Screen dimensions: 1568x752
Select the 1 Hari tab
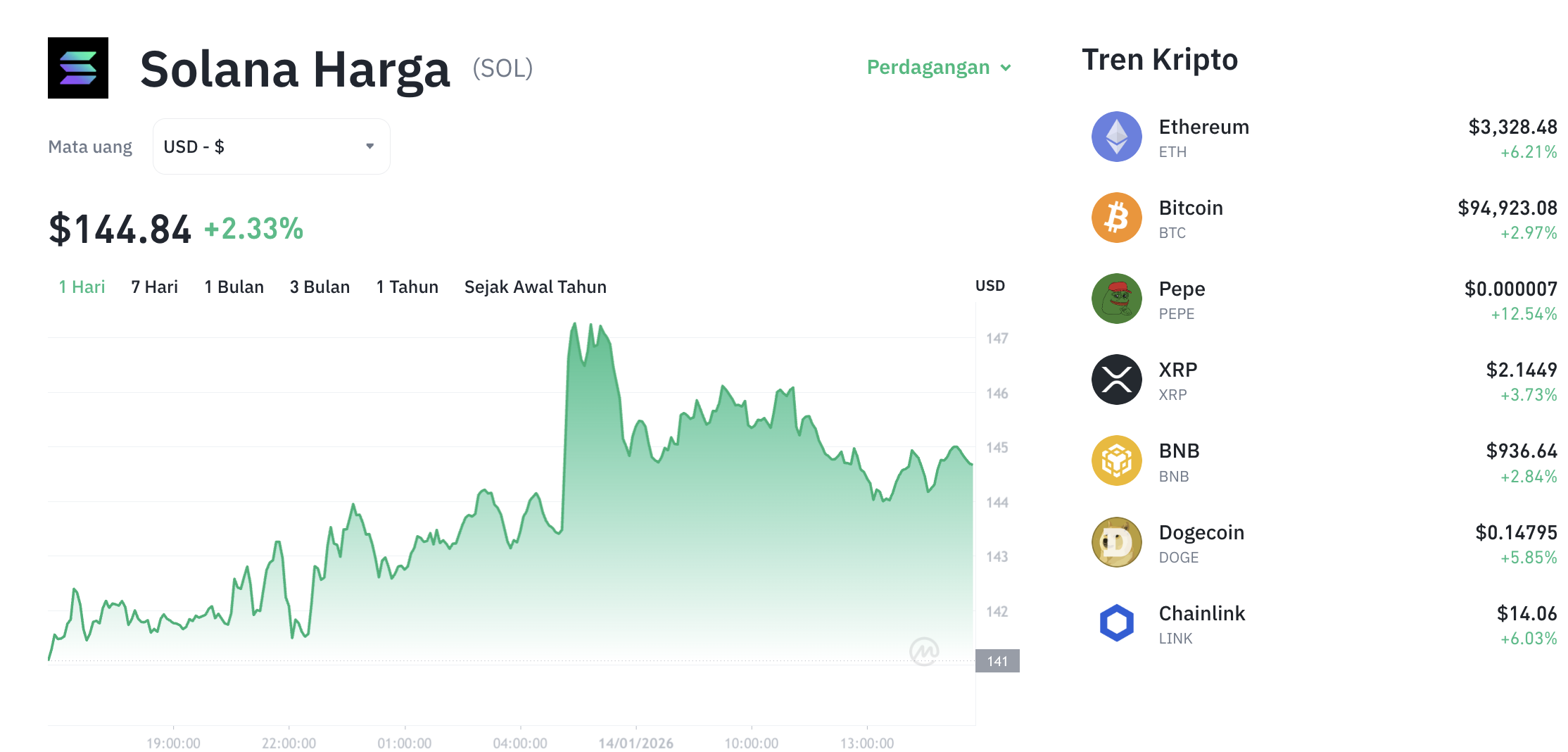(x=82, y=287)
